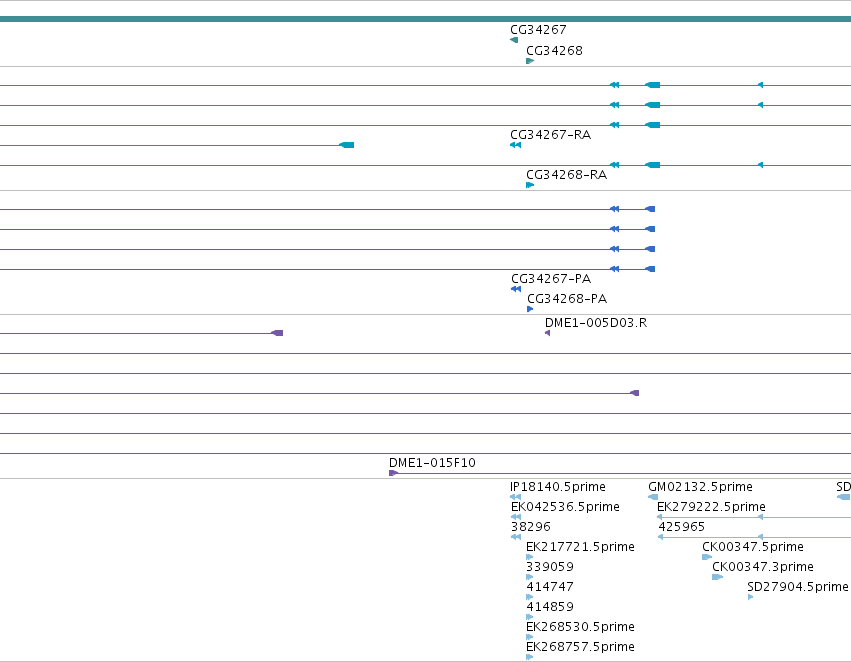
Task: Click the short teal transcript's exon block
Action: (x=347, y=145)
